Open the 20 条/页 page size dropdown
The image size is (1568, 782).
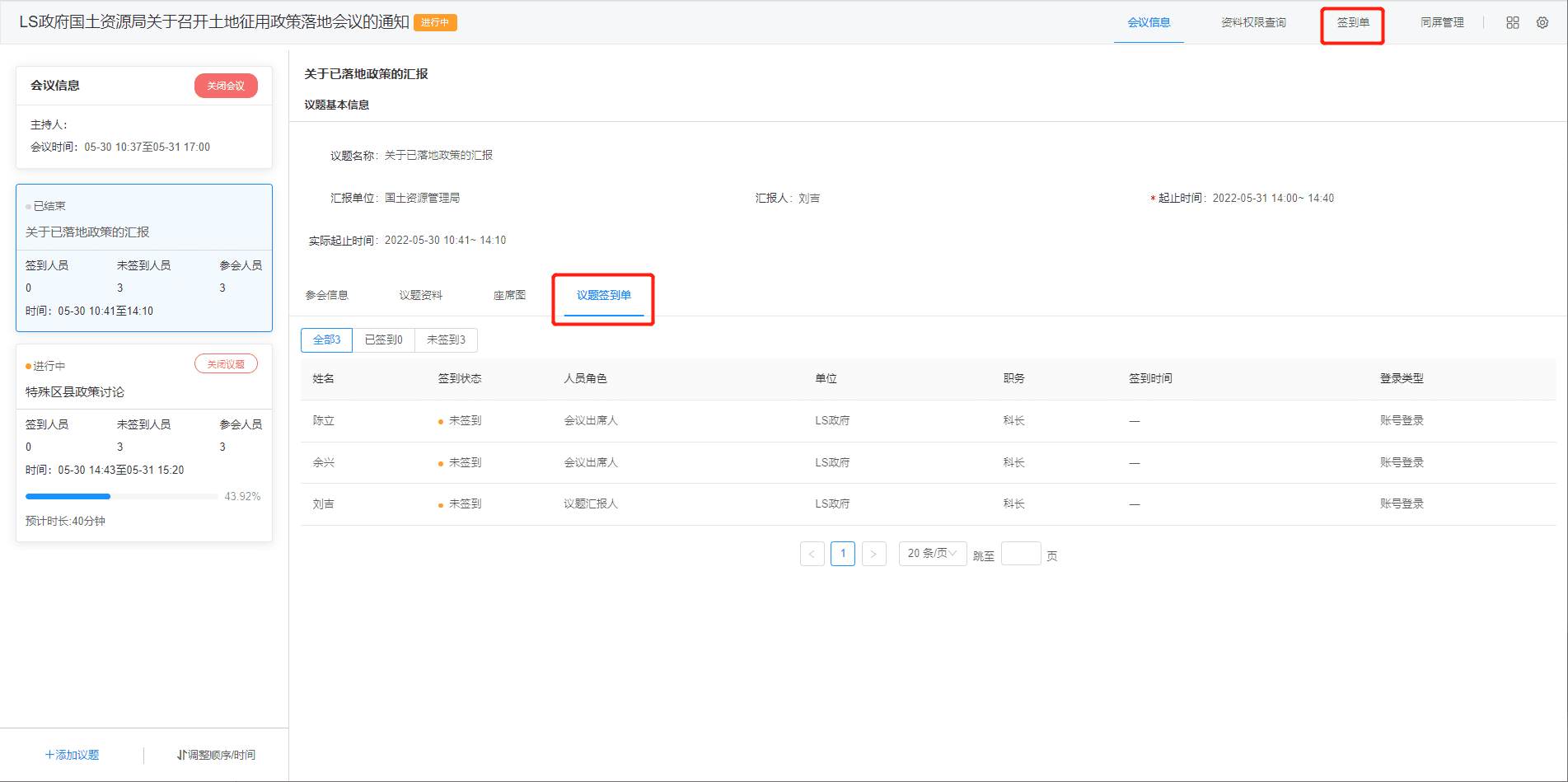point(932,554)
